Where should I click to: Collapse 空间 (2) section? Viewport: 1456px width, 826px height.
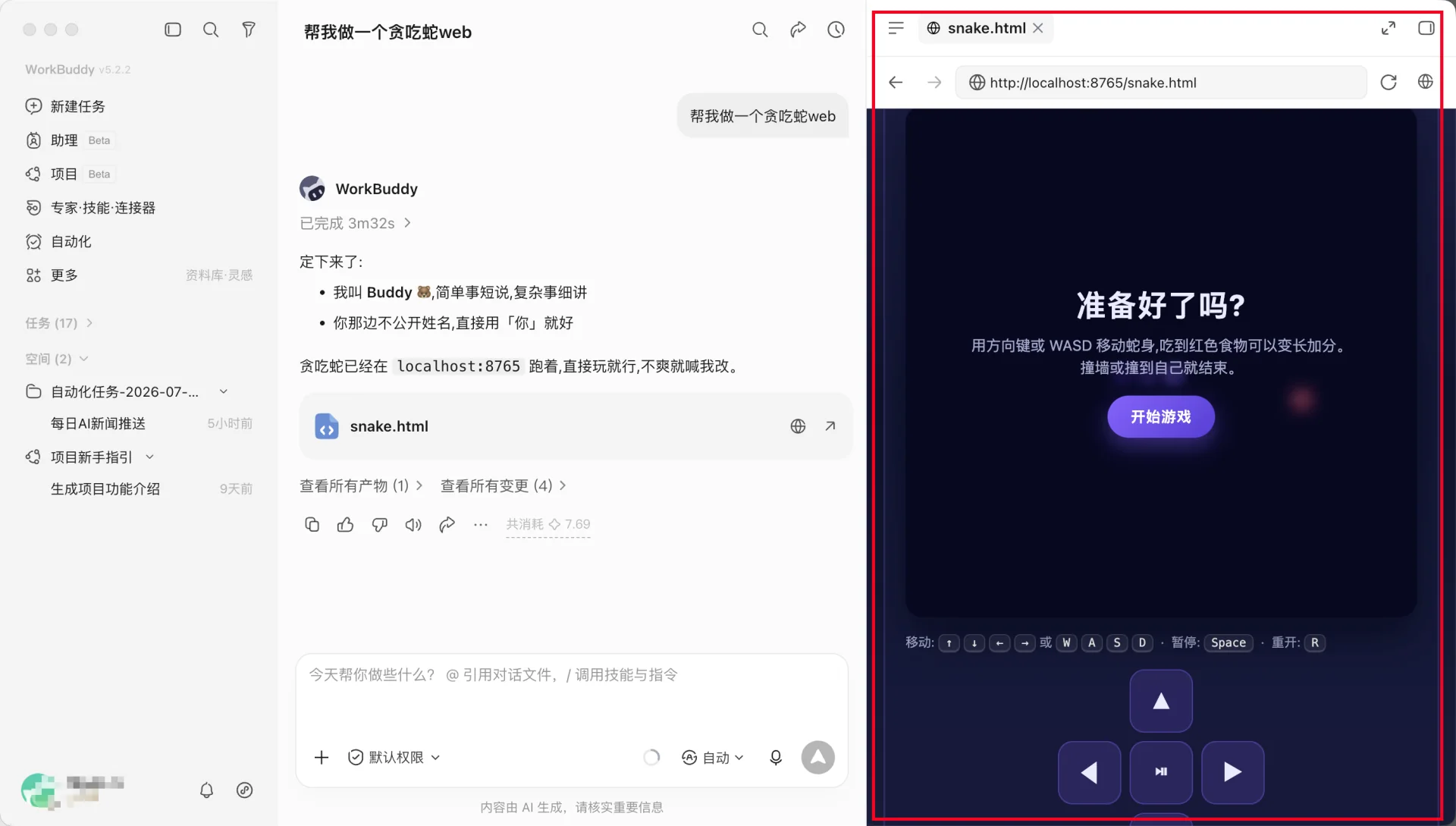click(x=57, y=359)
